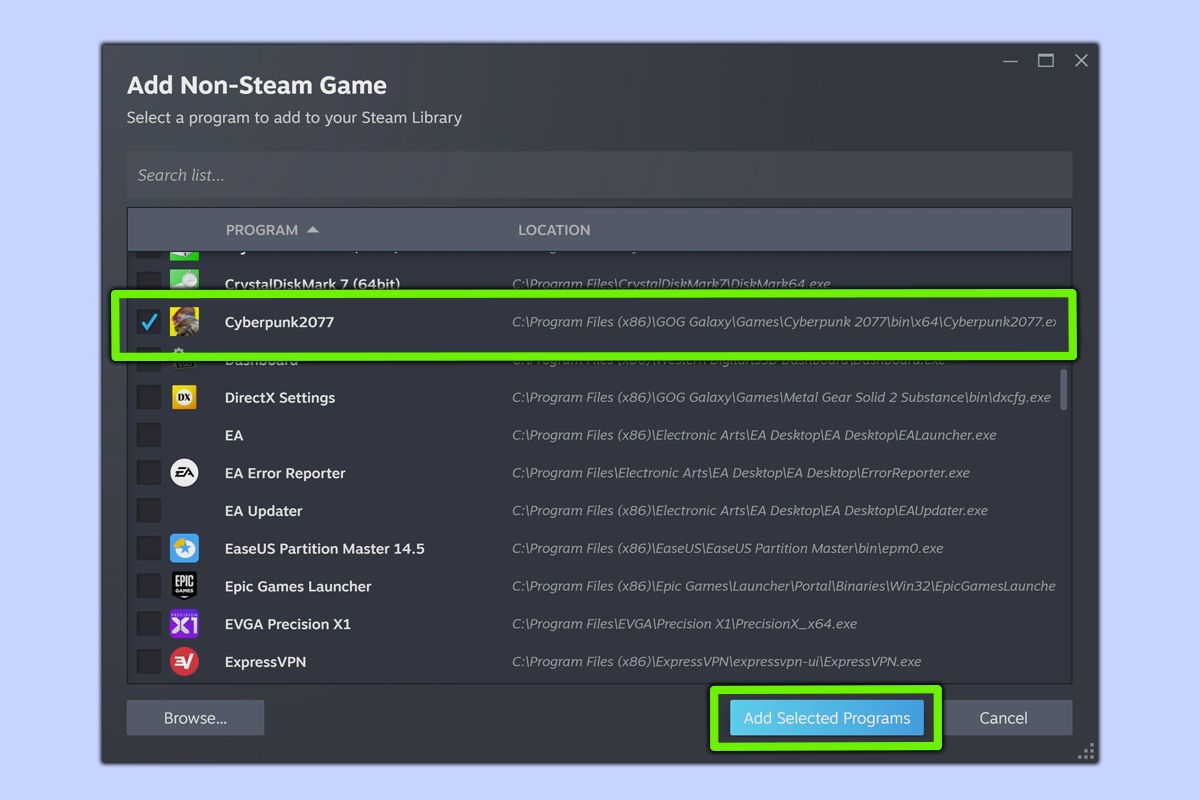Click the ExpressVPN icon

point(186,661)
